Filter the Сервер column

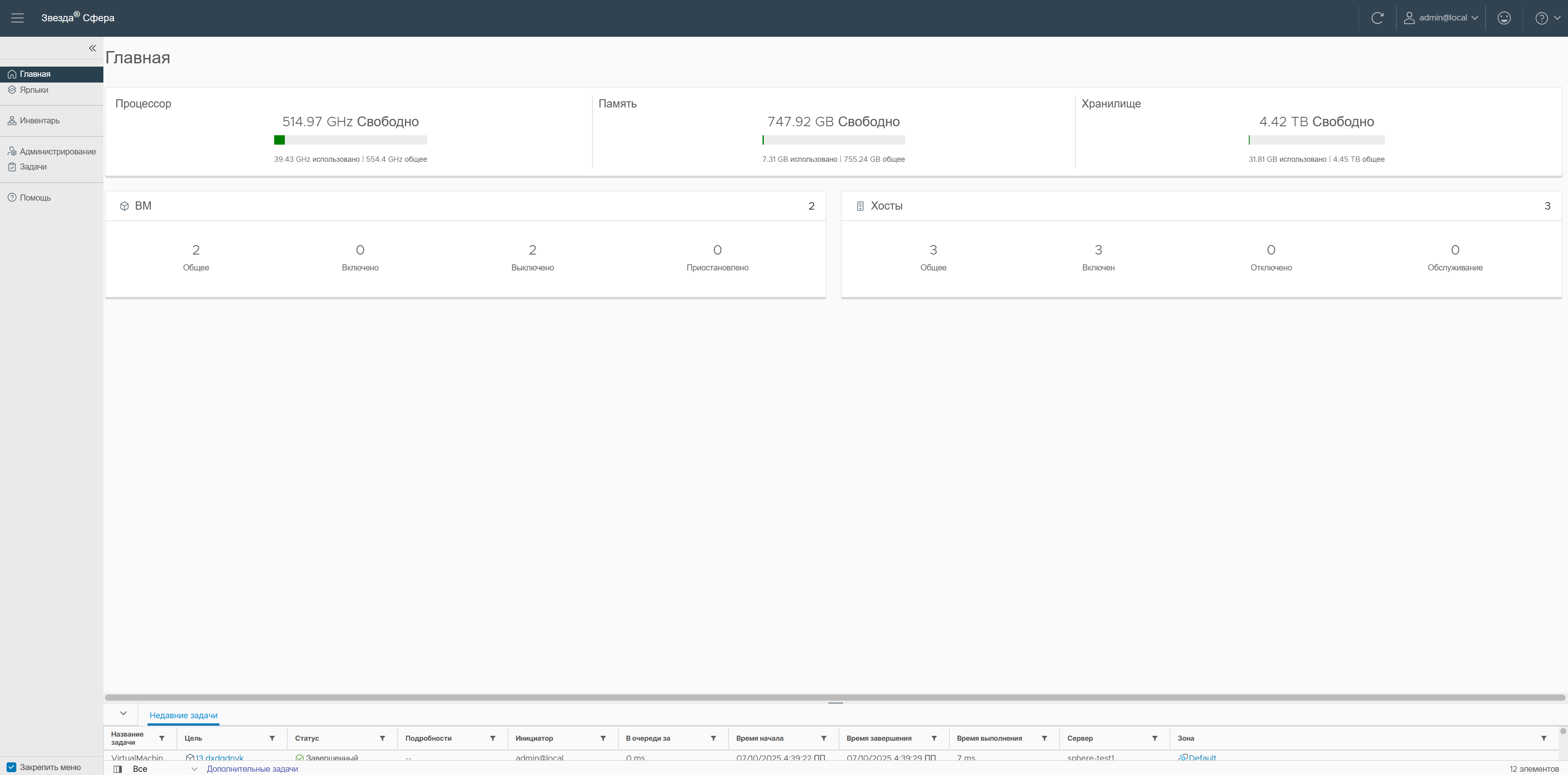pyautogui.click(x=1154, y=738)
